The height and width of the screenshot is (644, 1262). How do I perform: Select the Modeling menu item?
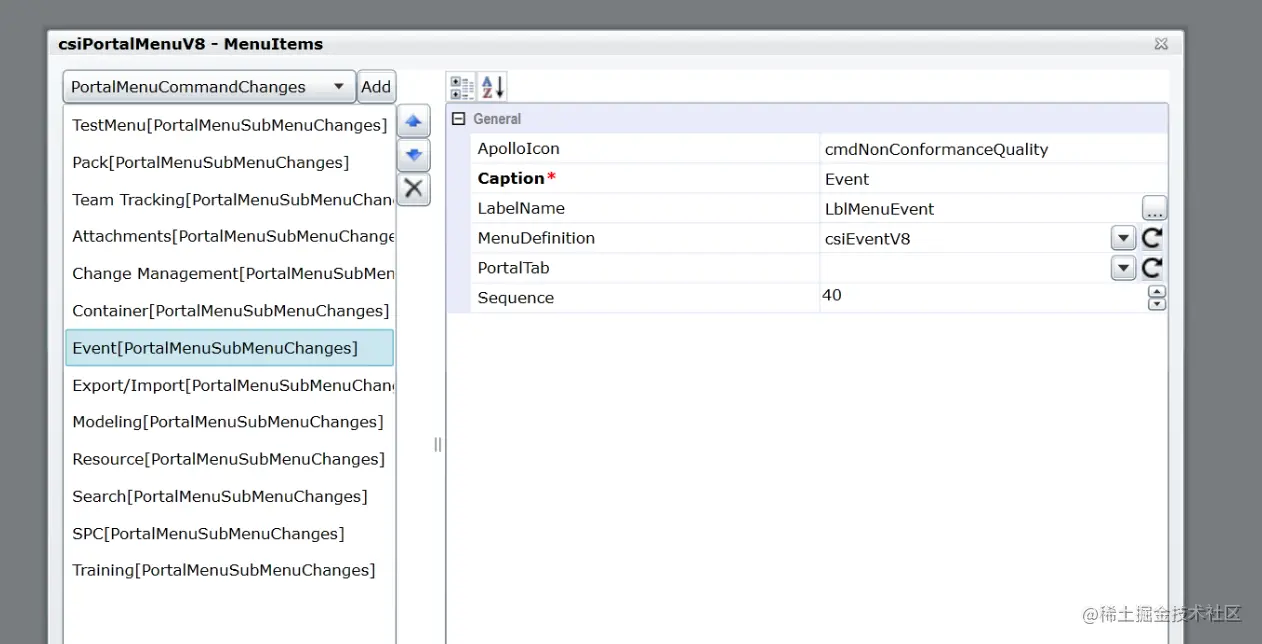[x=229, y=422]
